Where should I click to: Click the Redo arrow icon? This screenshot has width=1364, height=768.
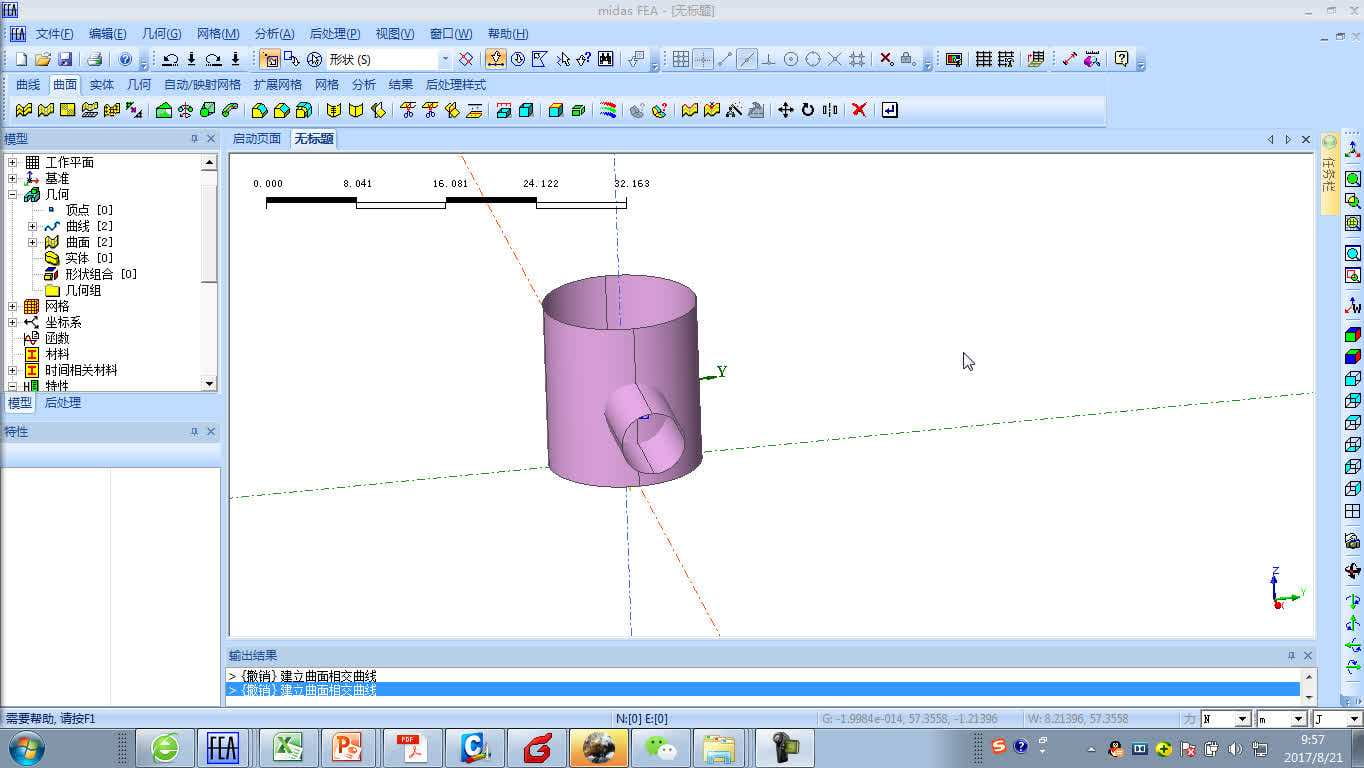click(x=213, y=60)
